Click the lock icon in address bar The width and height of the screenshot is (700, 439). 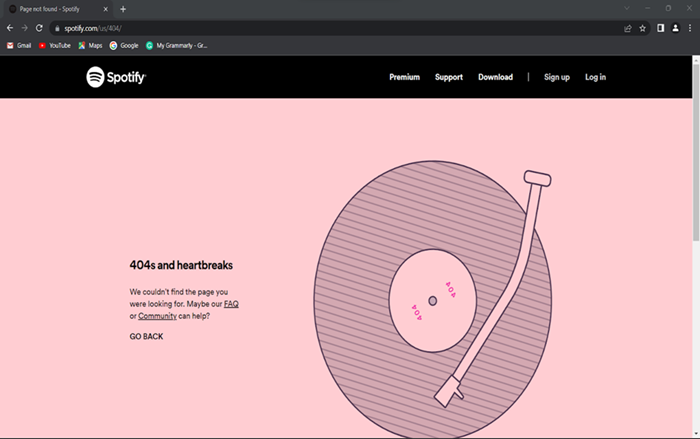click(57, 28)
